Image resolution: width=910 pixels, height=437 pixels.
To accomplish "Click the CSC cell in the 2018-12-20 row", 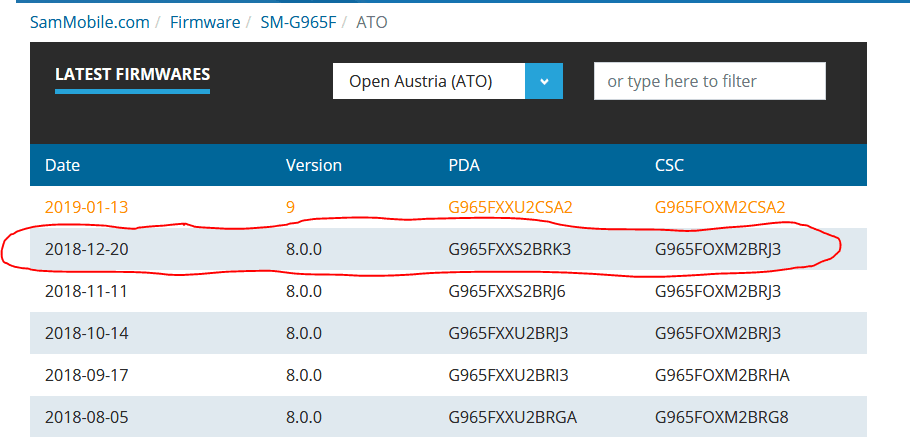I will click(718, 250).
